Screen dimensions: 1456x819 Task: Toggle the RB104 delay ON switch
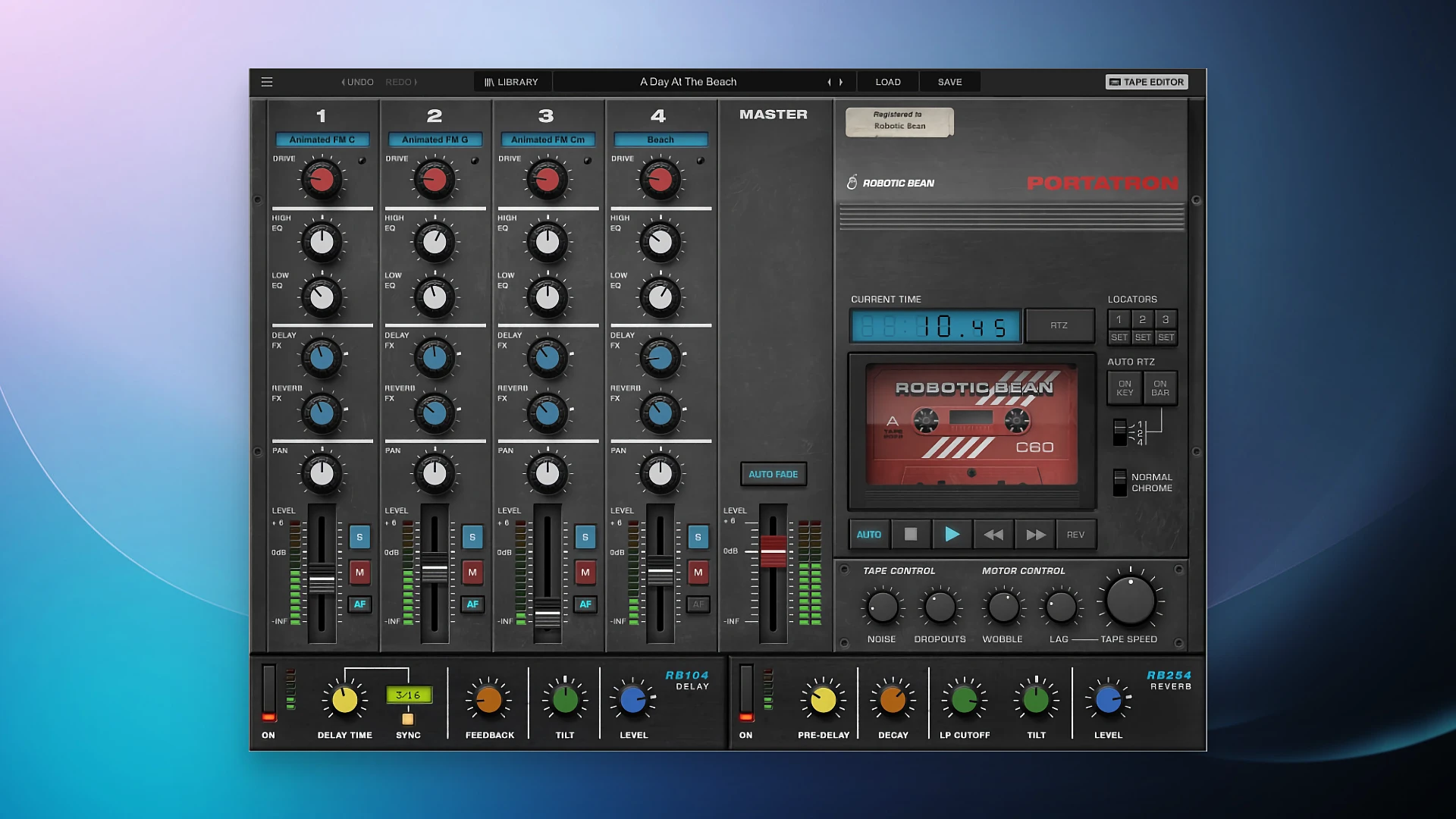click(268, 692)
